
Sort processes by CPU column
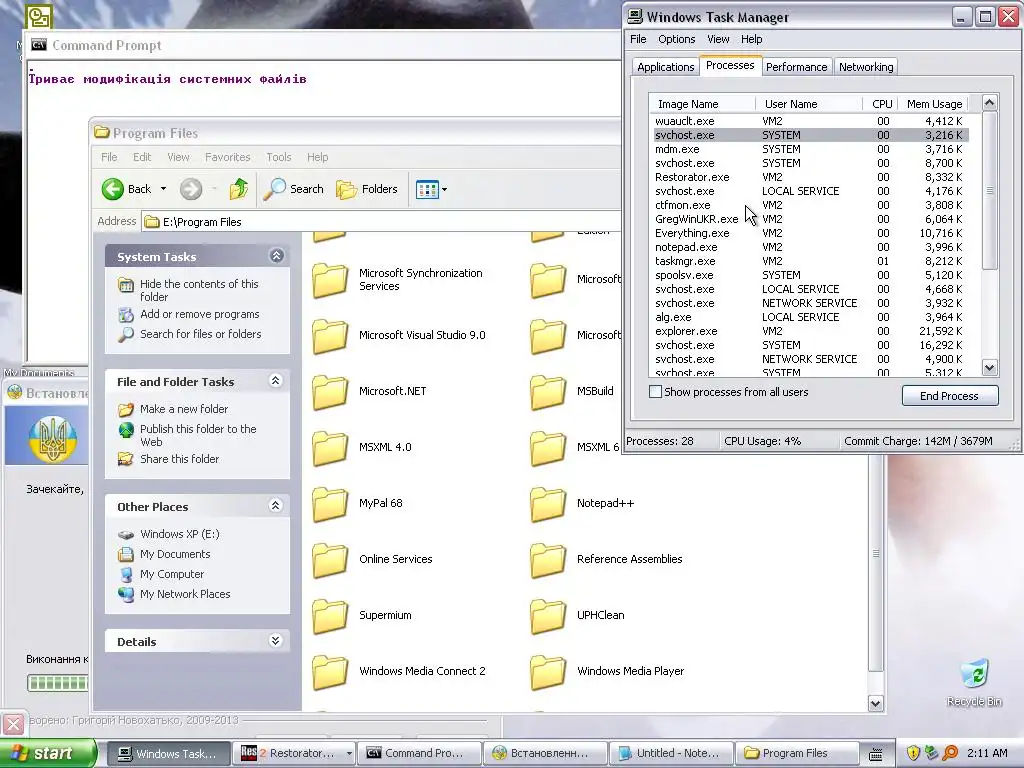click(881, 104)
